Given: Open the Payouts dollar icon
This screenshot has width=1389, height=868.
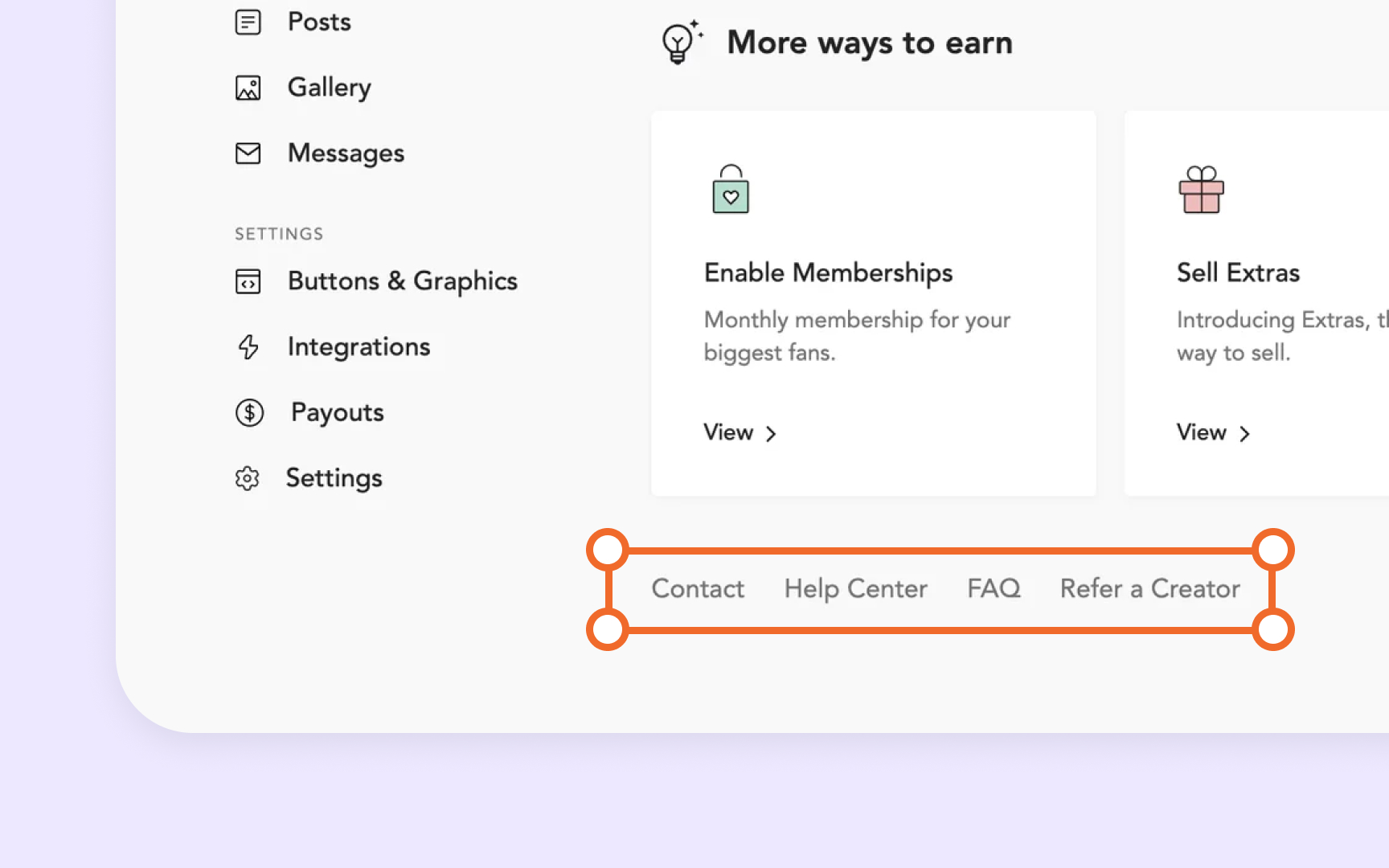Looking at the screenshot, I should pyautogui.click(x=249, y=412).
